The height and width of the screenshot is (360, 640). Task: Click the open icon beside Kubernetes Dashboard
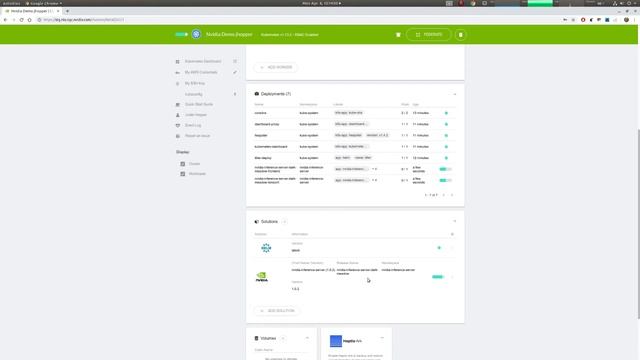235,61
